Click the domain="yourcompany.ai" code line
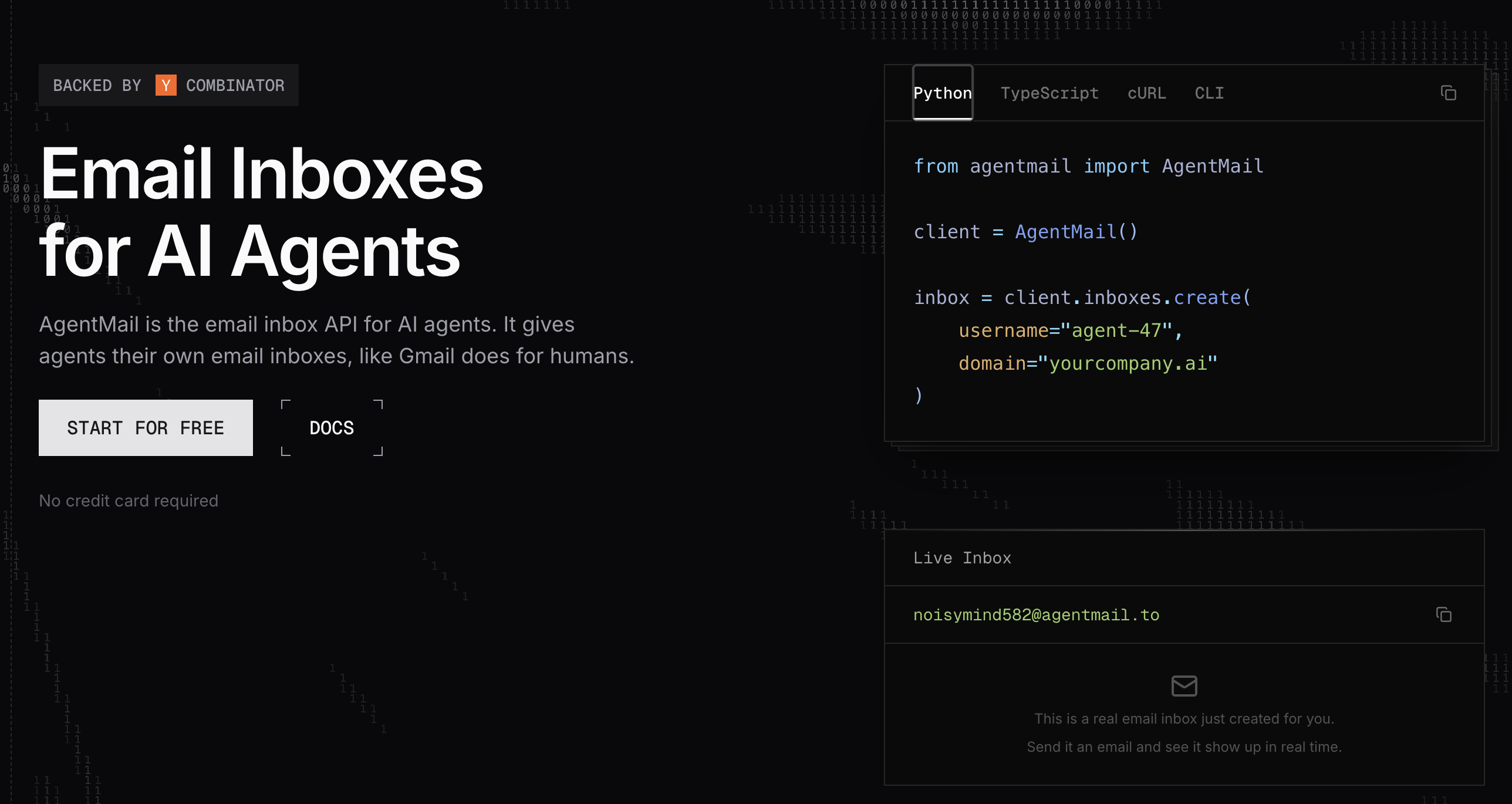The image size is (1512, 804). pyautogui.click(x=1088, y=363)
